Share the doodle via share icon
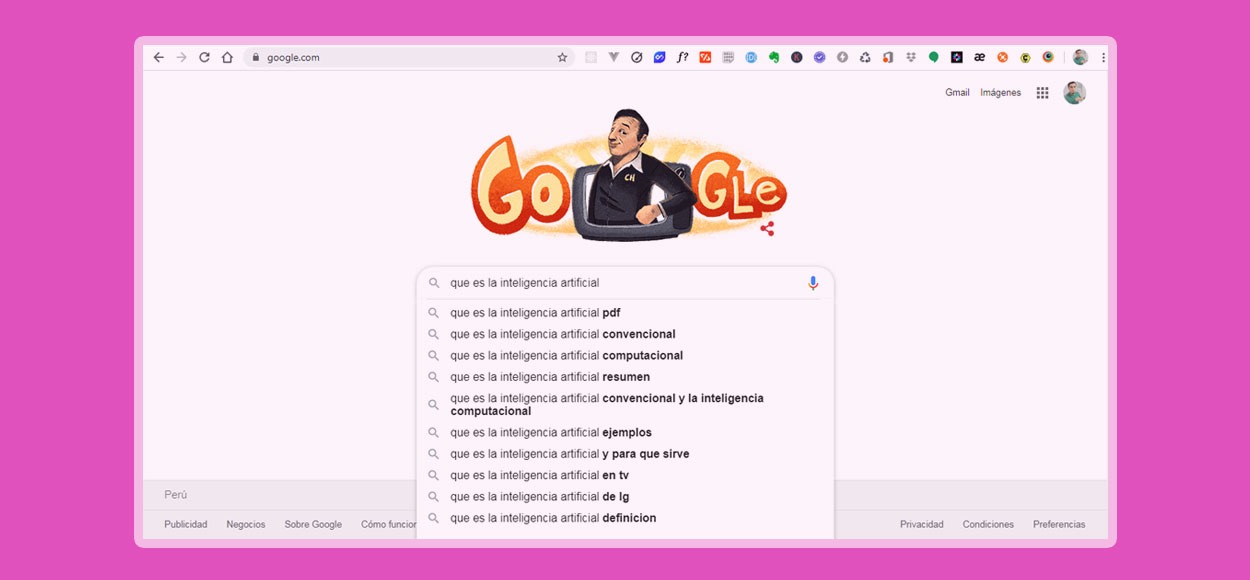Viewport: 1250px width, 580px height. point(767,229)
